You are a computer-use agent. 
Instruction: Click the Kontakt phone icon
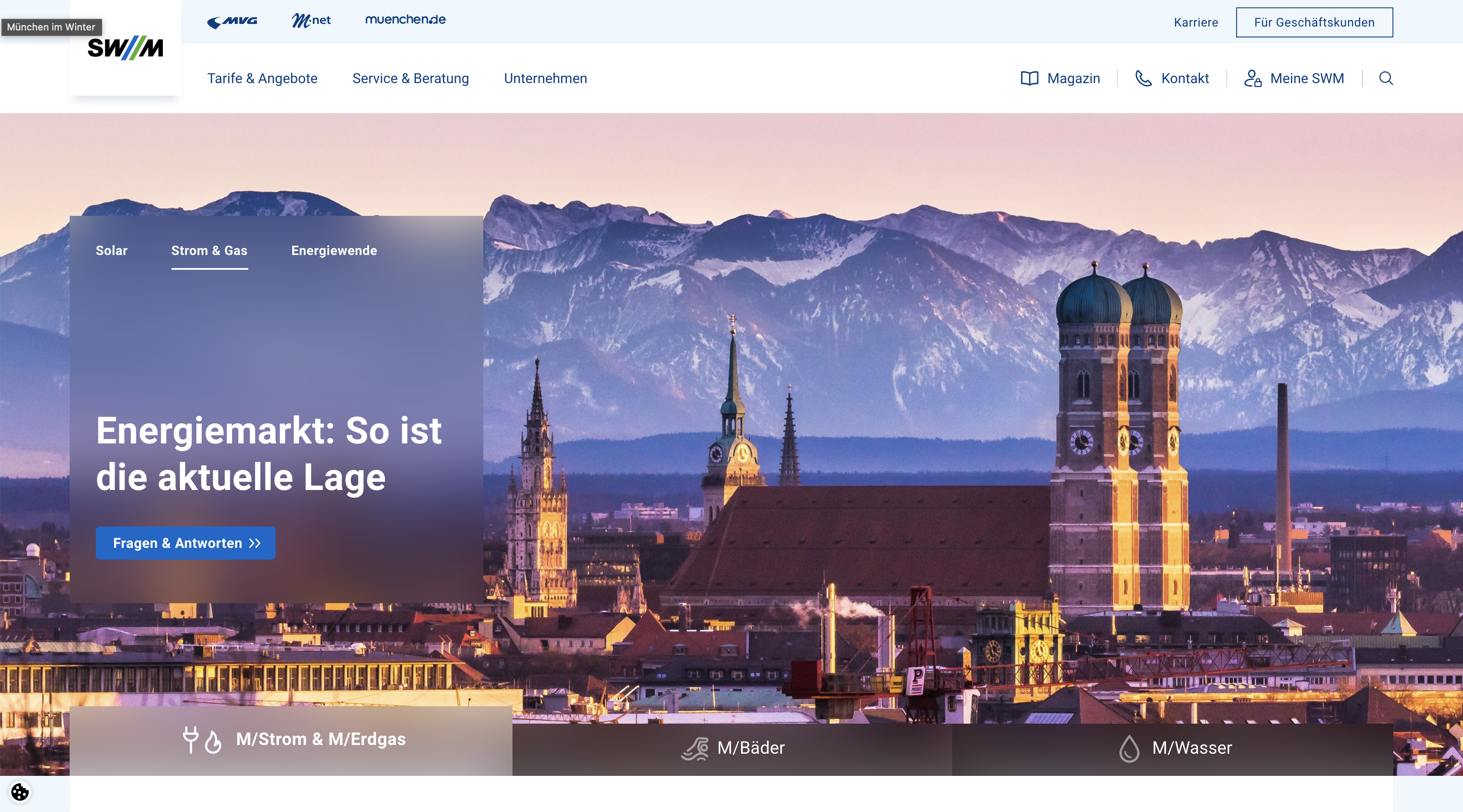[1143, 78]
